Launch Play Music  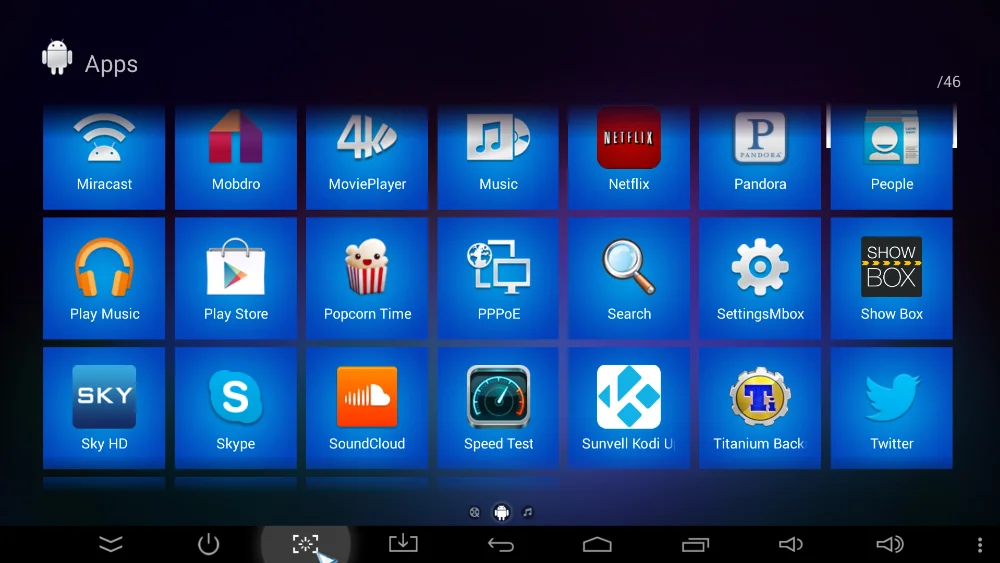pos(104,278)
